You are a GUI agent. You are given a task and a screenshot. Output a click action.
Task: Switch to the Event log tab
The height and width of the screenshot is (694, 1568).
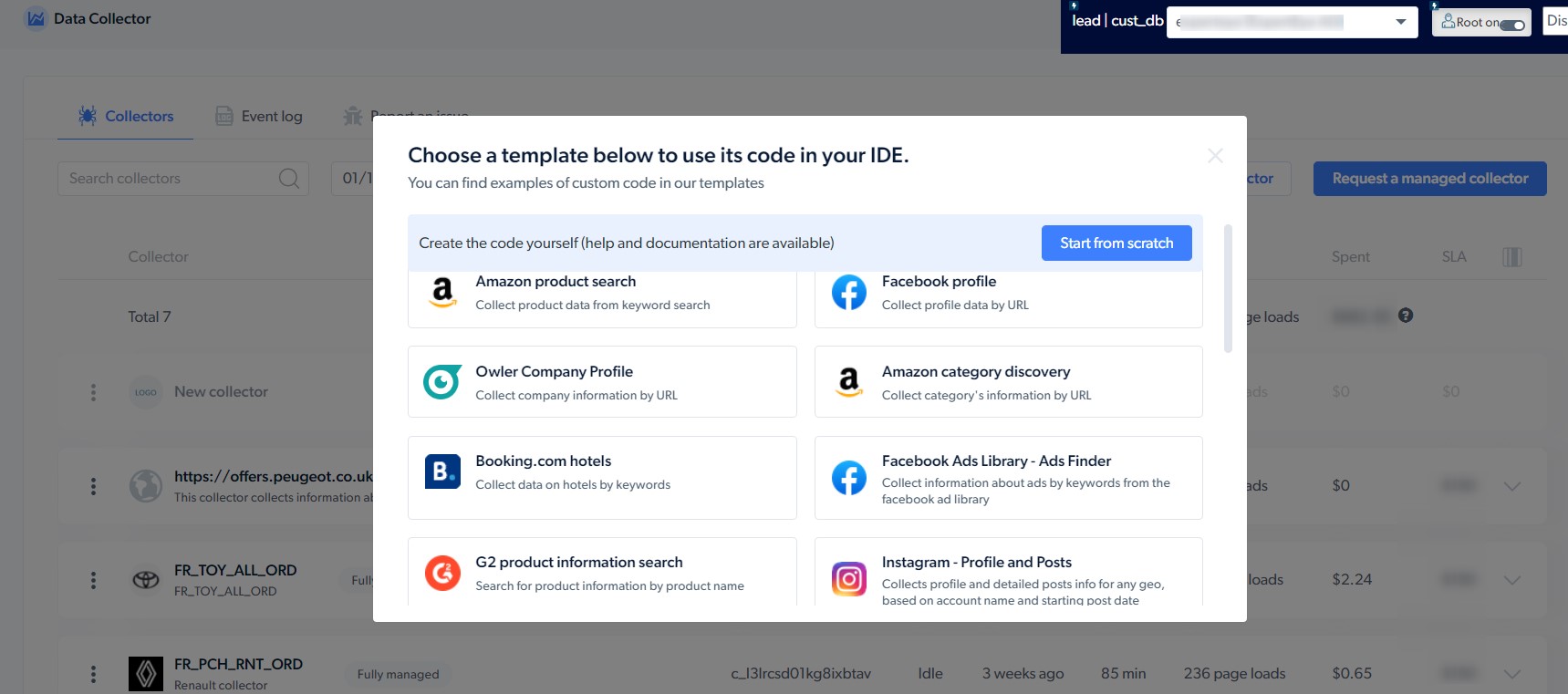pyautogui.click(x=259, y=116)
